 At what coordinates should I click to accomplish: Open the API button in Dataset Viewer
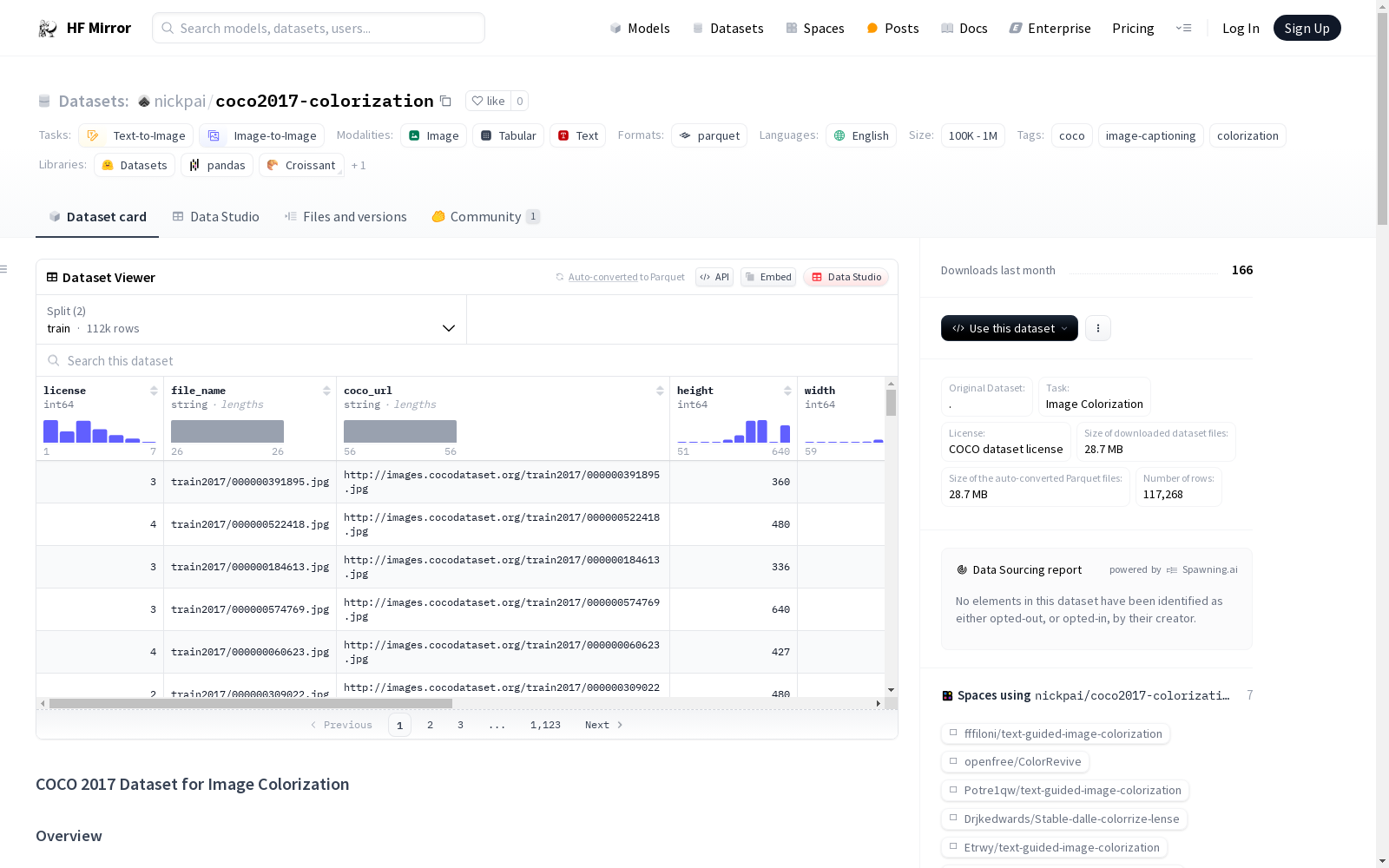[714, 277]
